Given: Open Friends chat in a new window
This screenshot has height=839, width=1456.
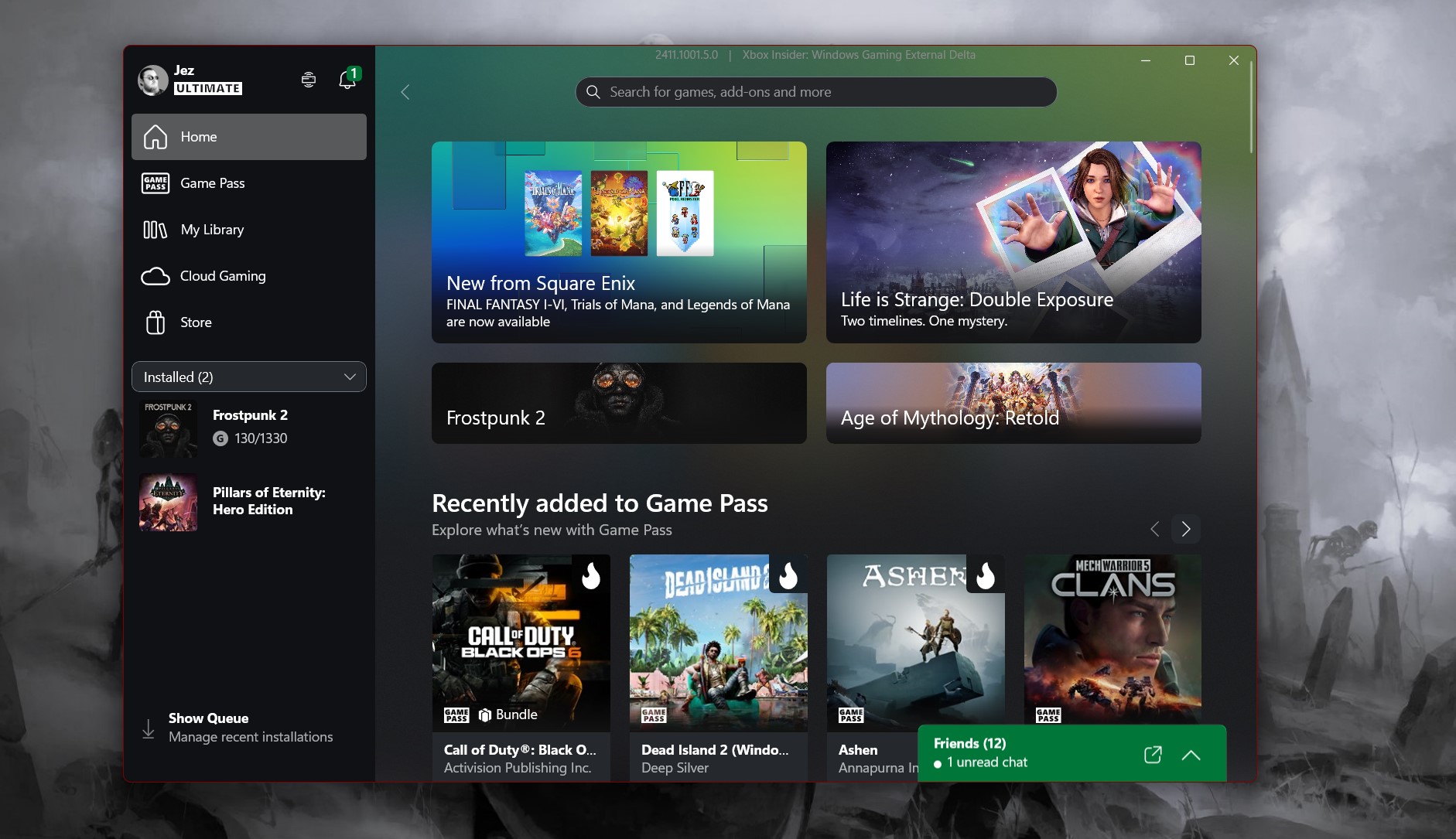Looking at the screenshot, I should 1152,754.
